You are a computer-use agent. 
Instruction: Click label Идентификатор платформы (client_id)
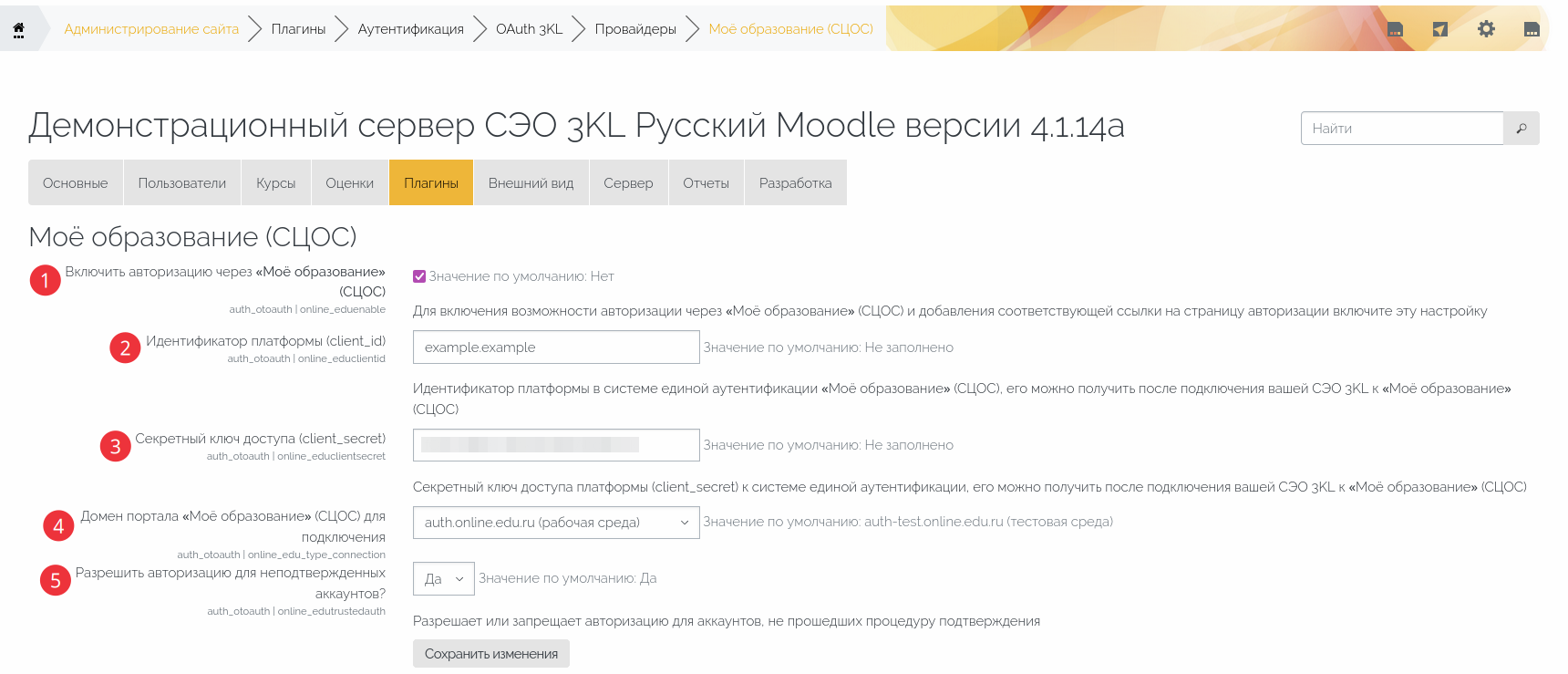(266, 341)
